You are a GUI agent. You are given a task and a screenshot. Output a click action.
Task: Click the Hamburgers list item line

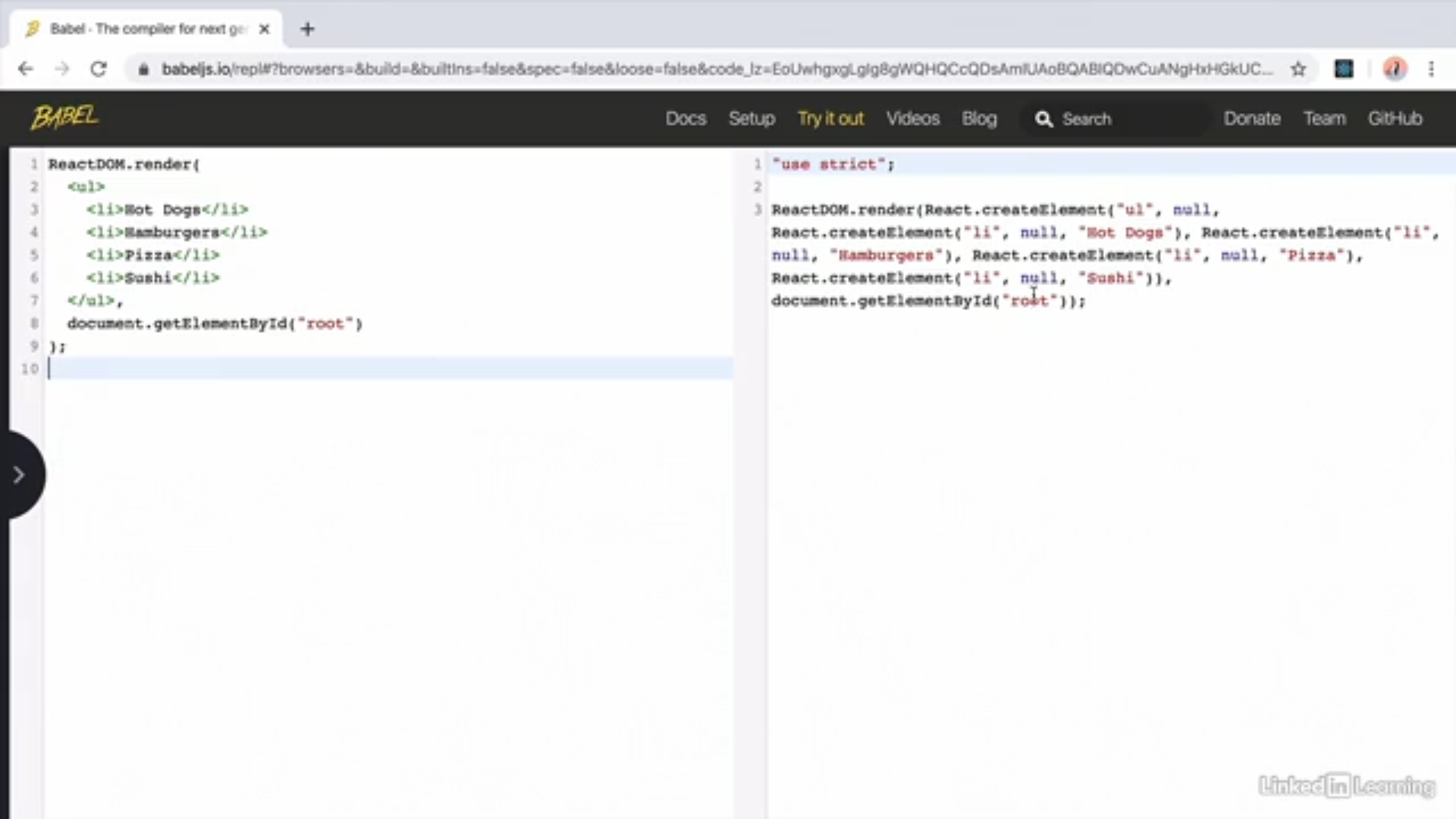177,232
